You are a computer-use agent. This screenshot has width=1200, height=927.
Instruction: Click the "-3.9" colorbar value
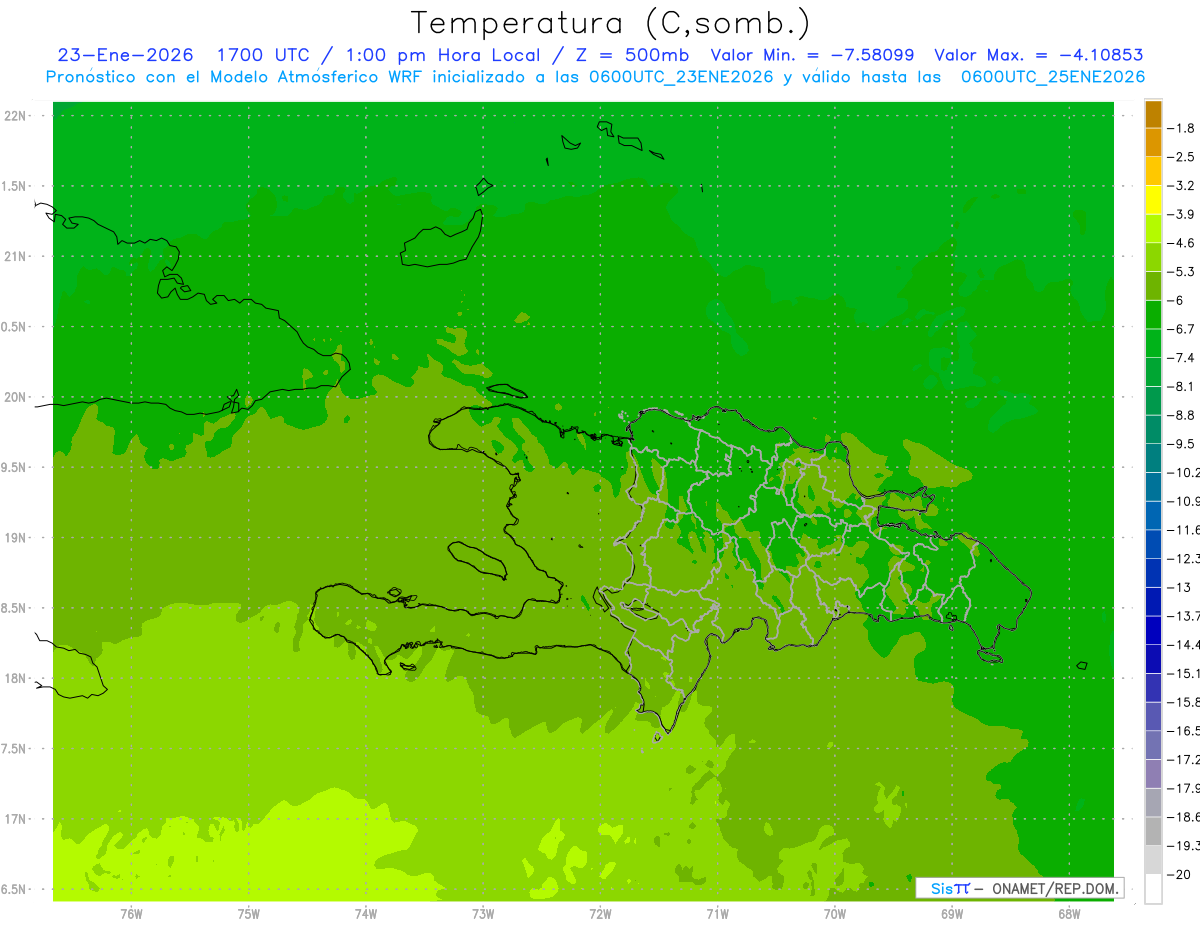point(1180,214)
